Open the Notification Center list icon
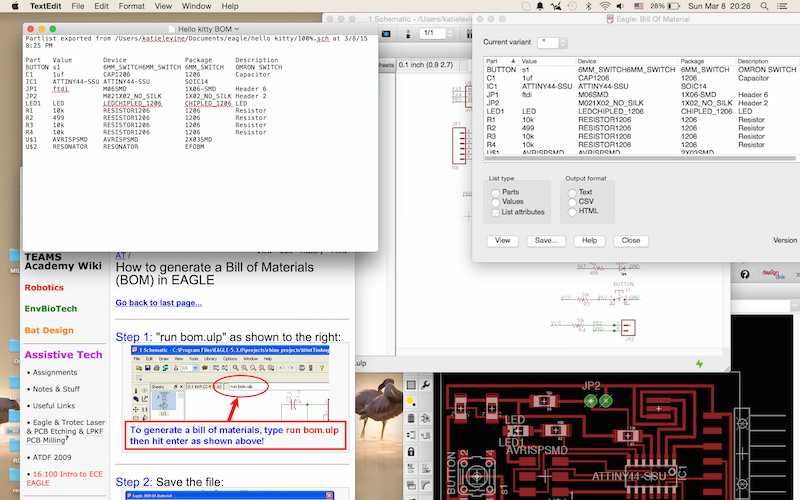Viewport: 800px width, 500px height. click(x=781, y=6)
